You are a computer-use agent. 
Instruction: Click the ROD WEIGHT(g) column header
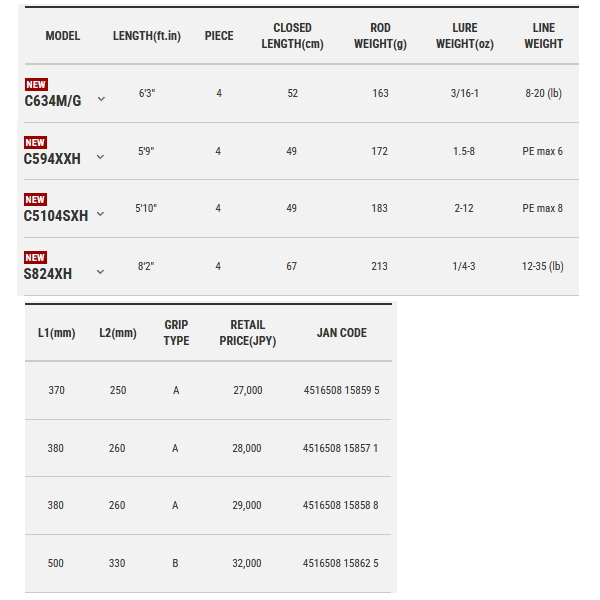pyautogui.click(x=380, y=36)
